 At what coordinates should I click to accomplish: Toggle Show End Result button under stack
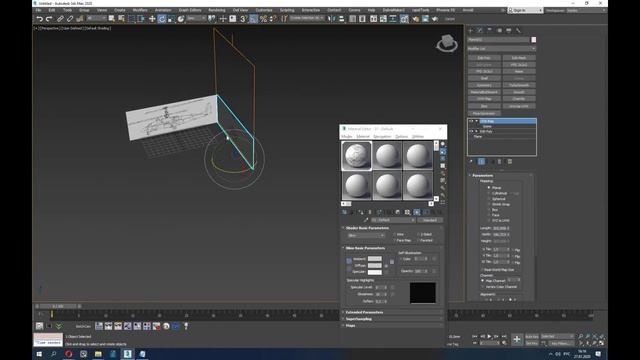pos(481,162)
